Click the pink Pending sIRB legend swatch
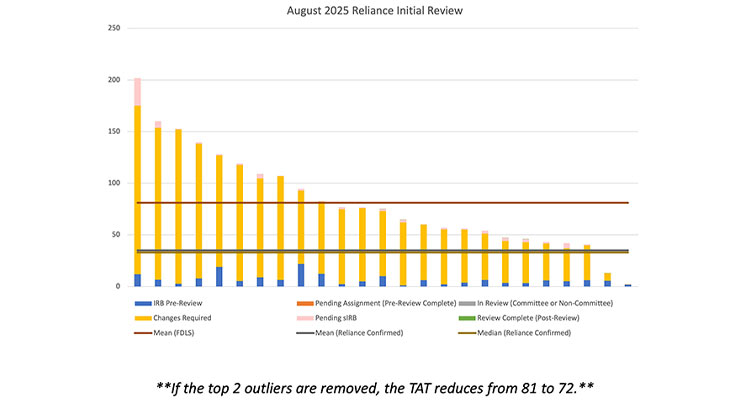 (x=304, y=318)
